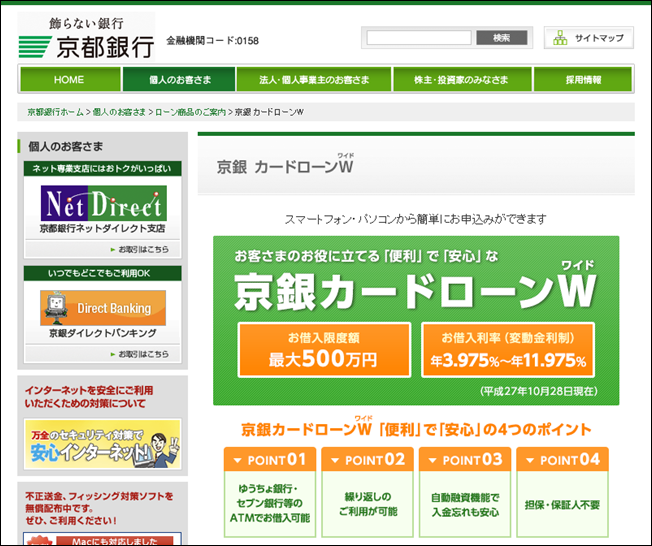Screen dimensions: 652x546
Task: Expand the POINT02 tab
Action: (x=367, y=460)
